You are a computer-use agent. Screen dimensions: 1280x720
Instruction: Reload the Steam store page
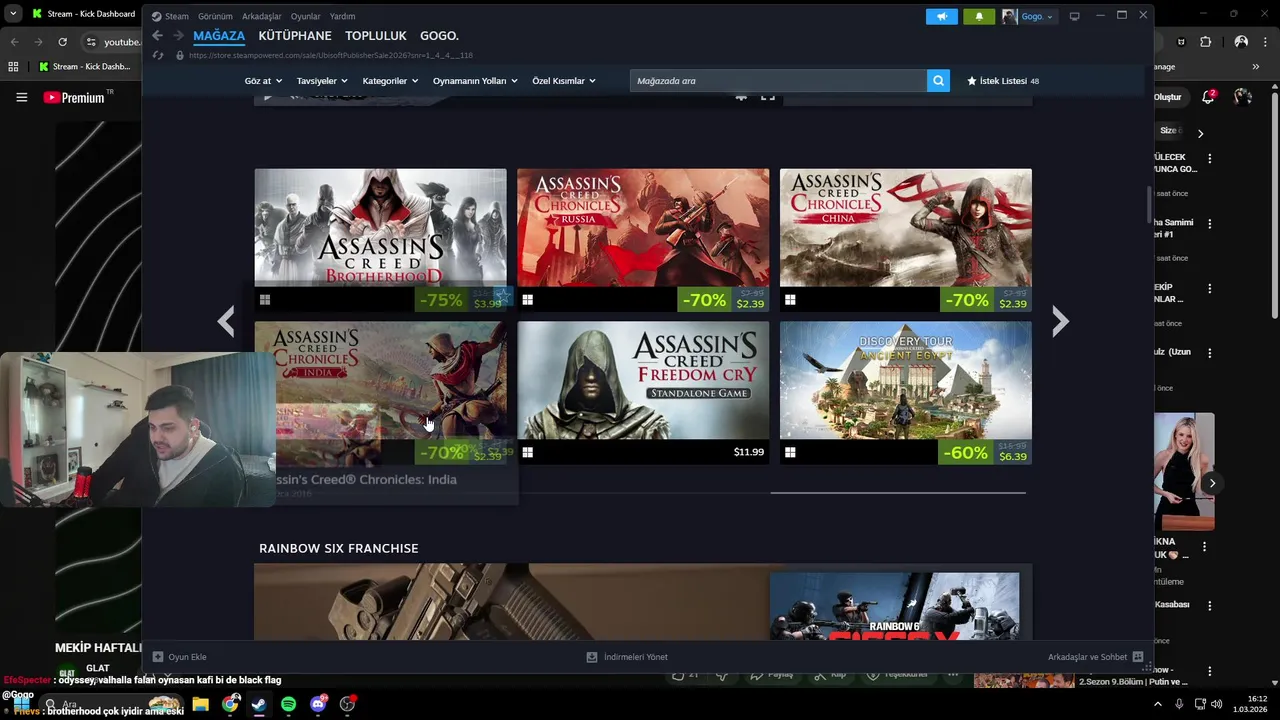pos(158,55)
